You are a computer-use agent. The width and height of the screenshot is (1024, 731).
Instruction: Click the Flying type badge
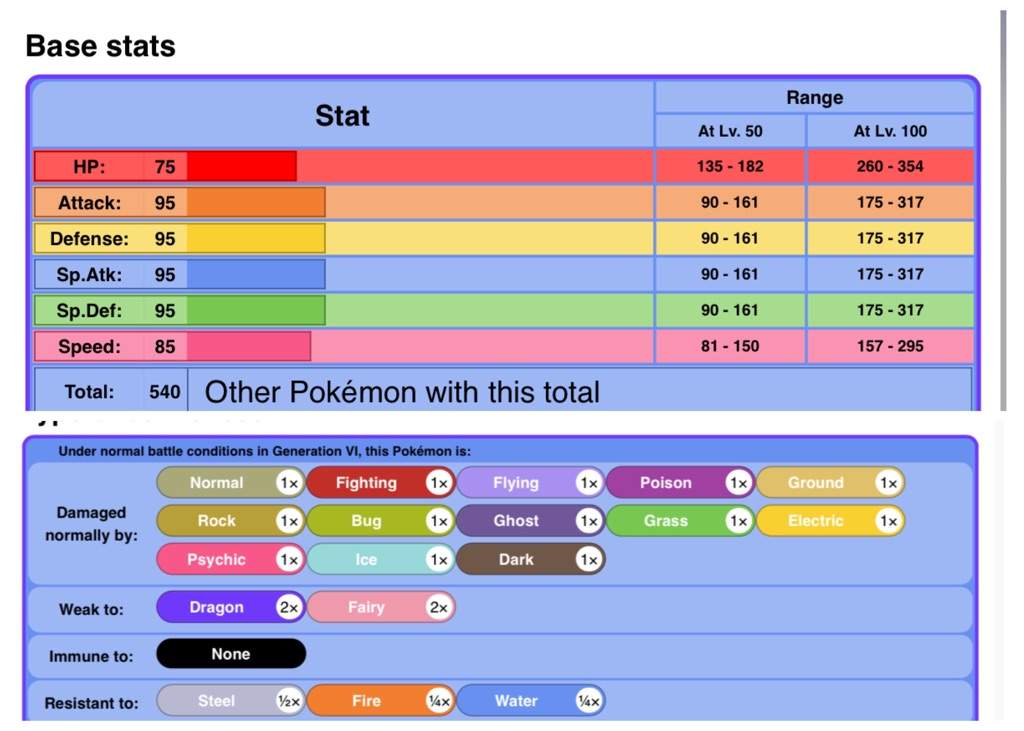[x=516, y=483]
